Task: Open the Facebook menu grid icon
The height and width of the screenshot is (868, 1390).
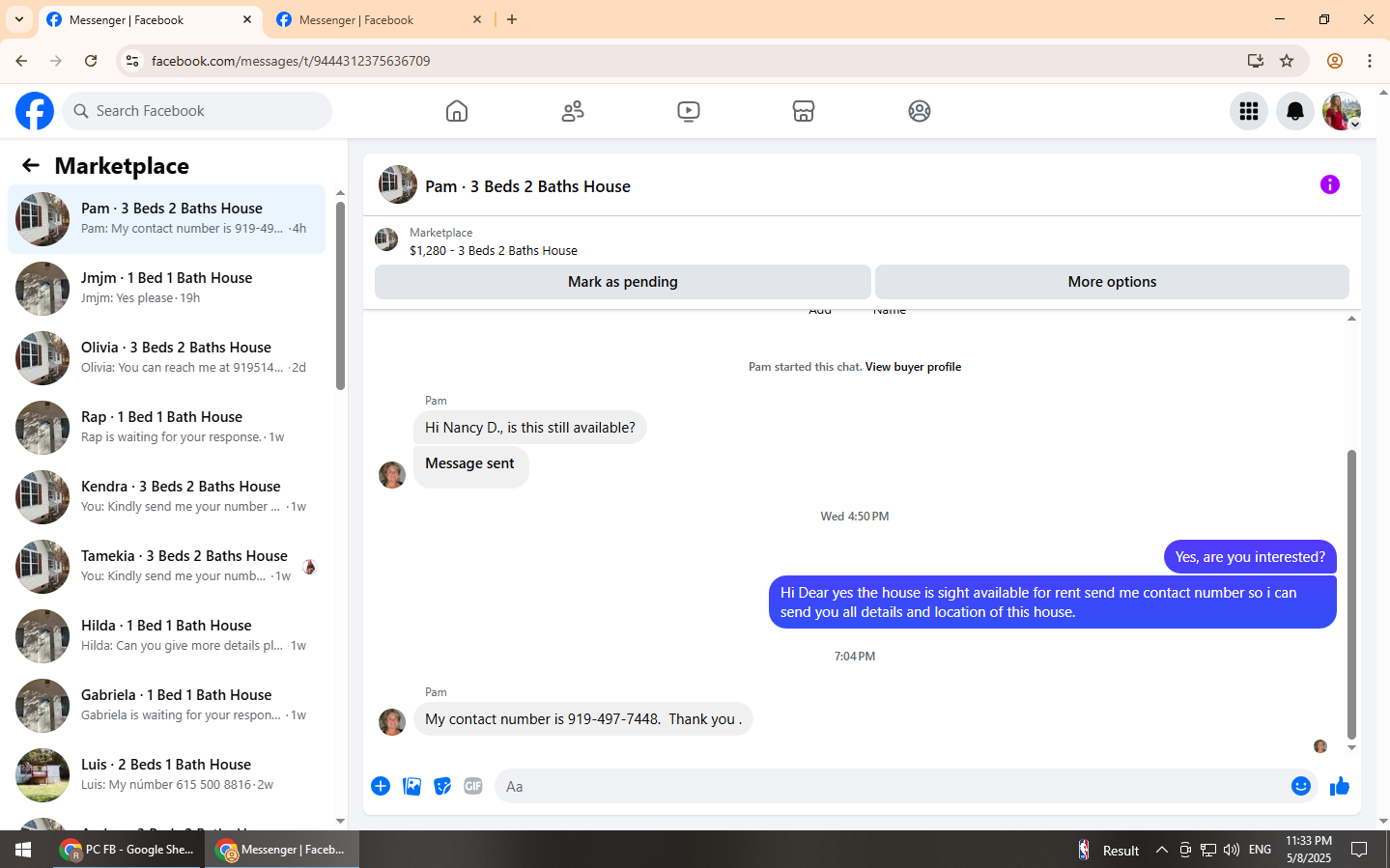Action: pyautogui.click(x=1249, y=111)
